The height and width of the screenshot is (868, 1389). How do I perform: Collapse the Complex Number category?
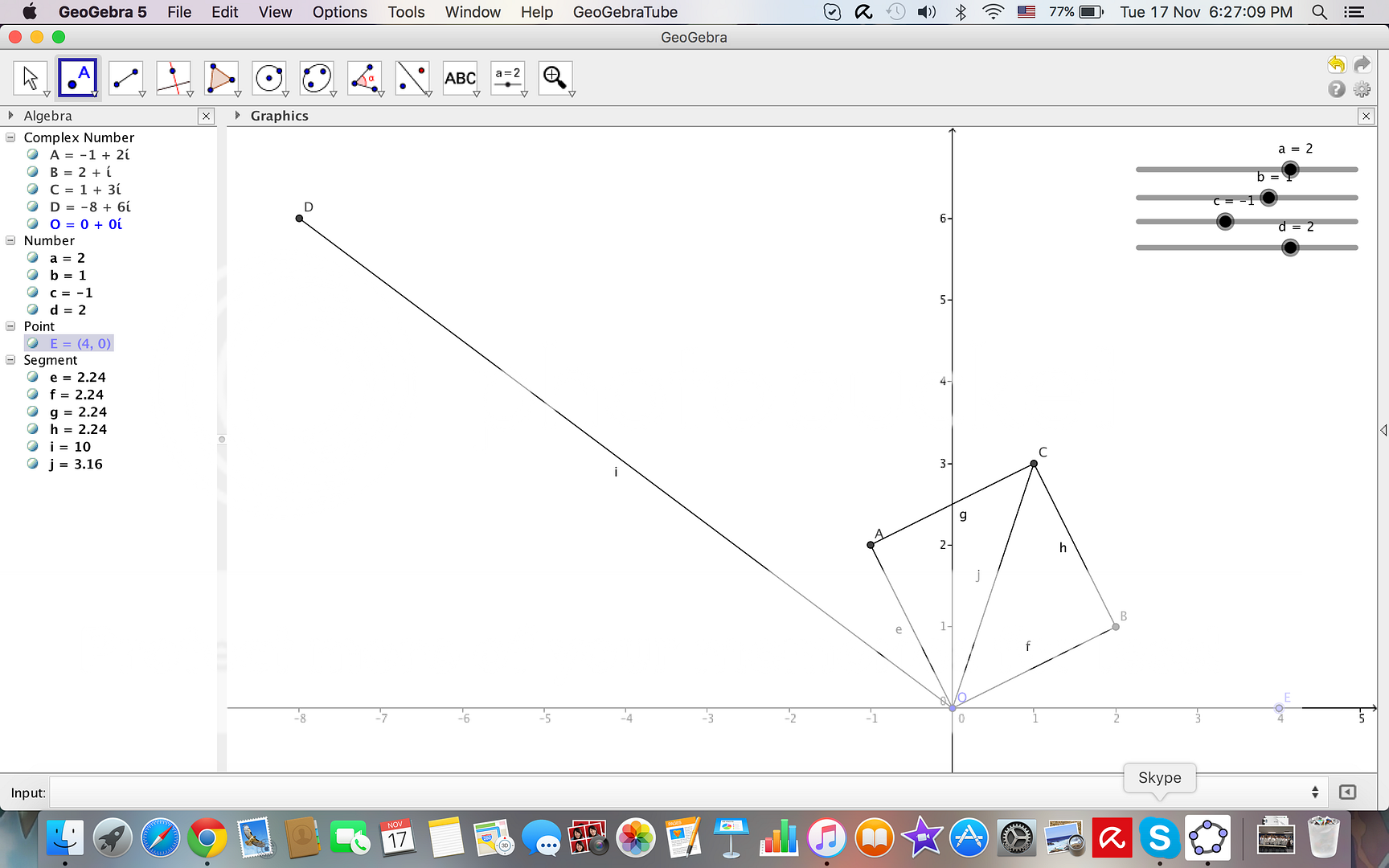tap(10, 137)
